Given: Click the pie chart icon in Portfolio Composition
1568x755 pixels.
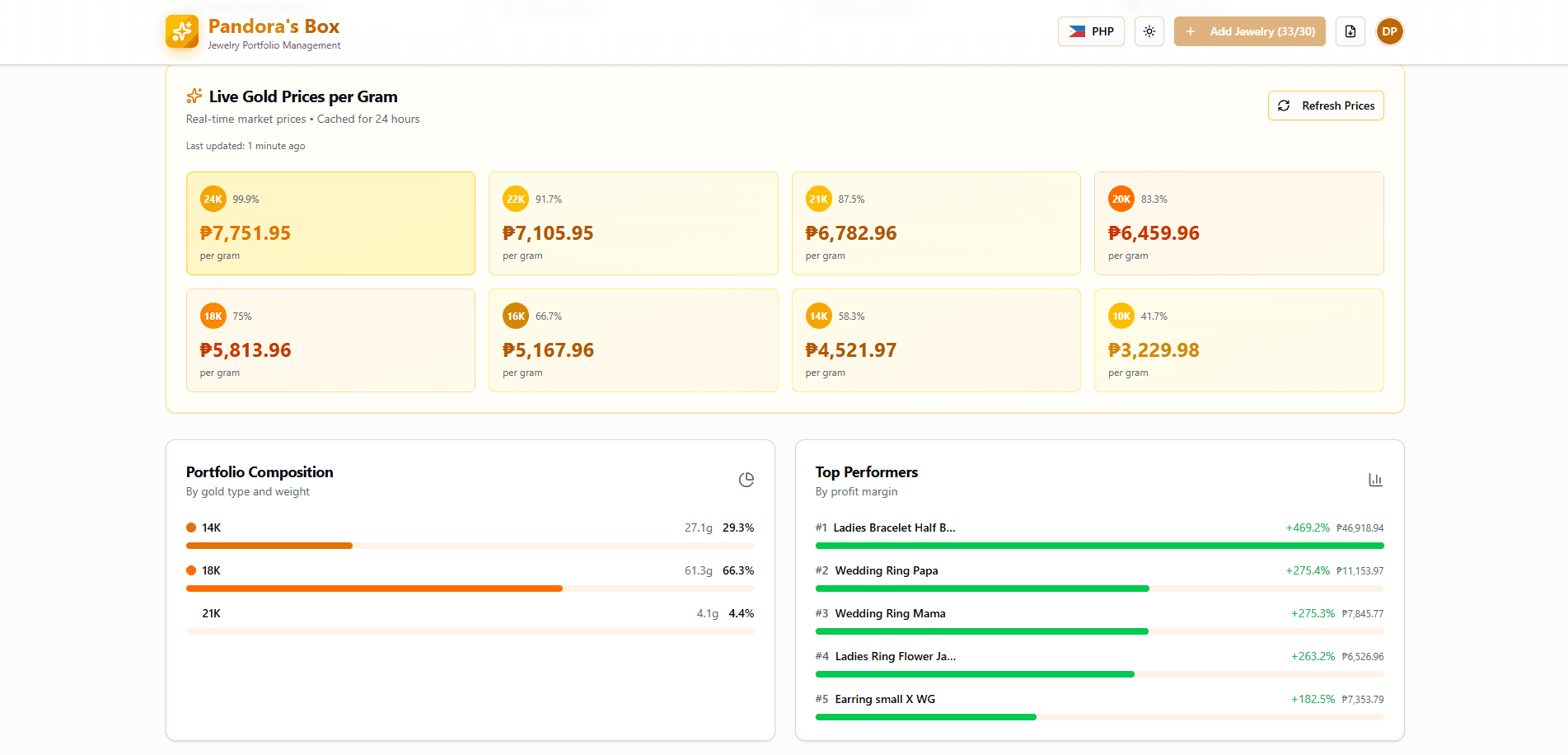Looking at the screenshot, I should [746, 479].
